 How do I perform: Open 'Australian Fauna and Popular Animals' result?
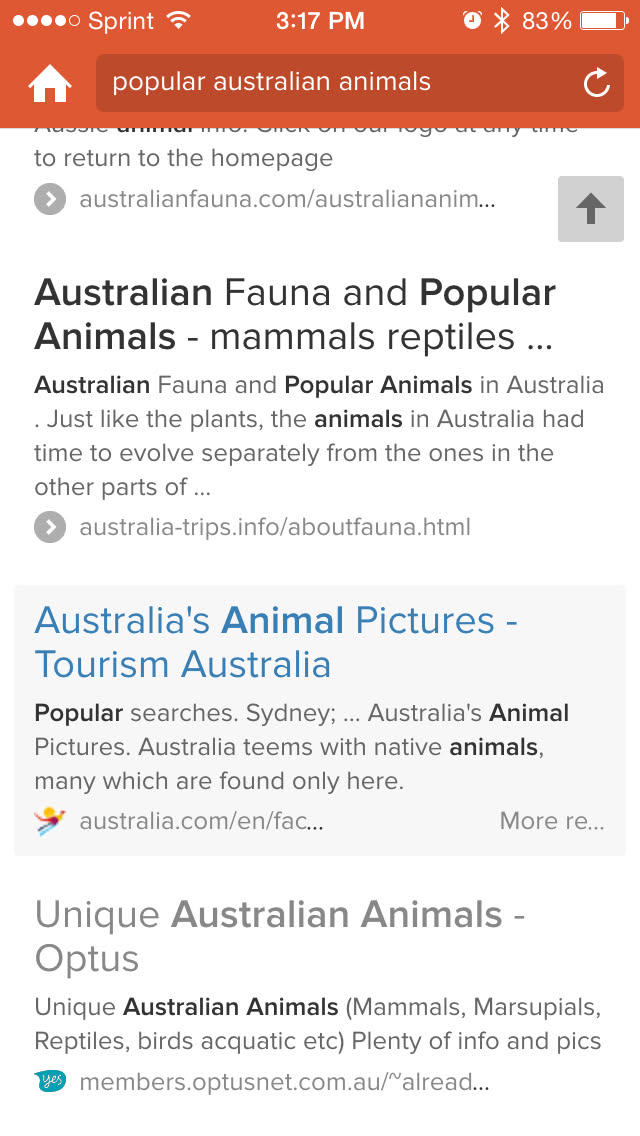tap(295, 315)
